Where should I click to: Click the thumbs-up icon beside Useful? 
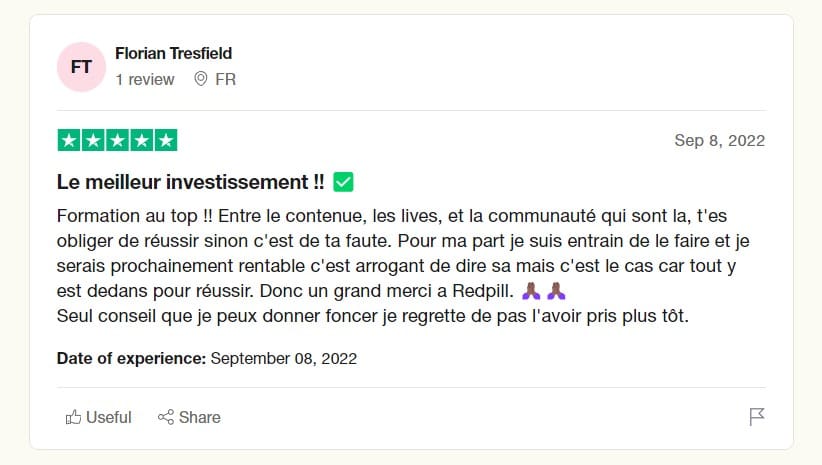(73, 417)
